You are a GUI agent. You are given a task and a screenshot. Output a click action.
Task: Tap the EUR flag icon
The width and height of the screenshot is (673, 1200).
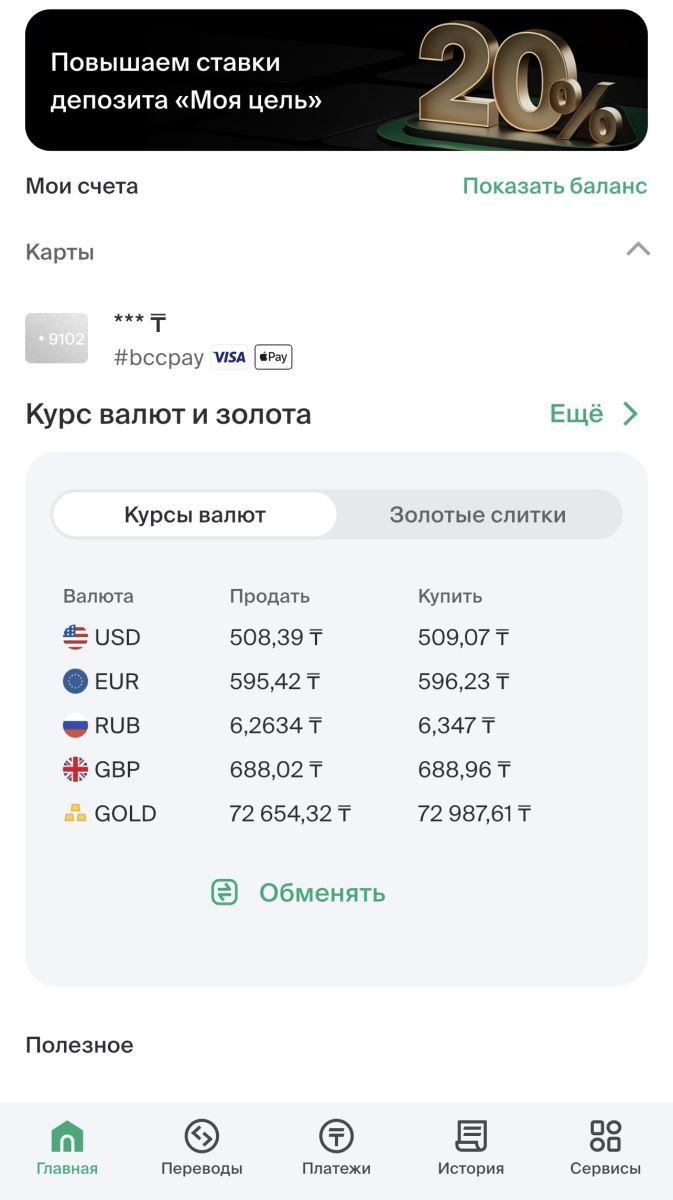75,682
